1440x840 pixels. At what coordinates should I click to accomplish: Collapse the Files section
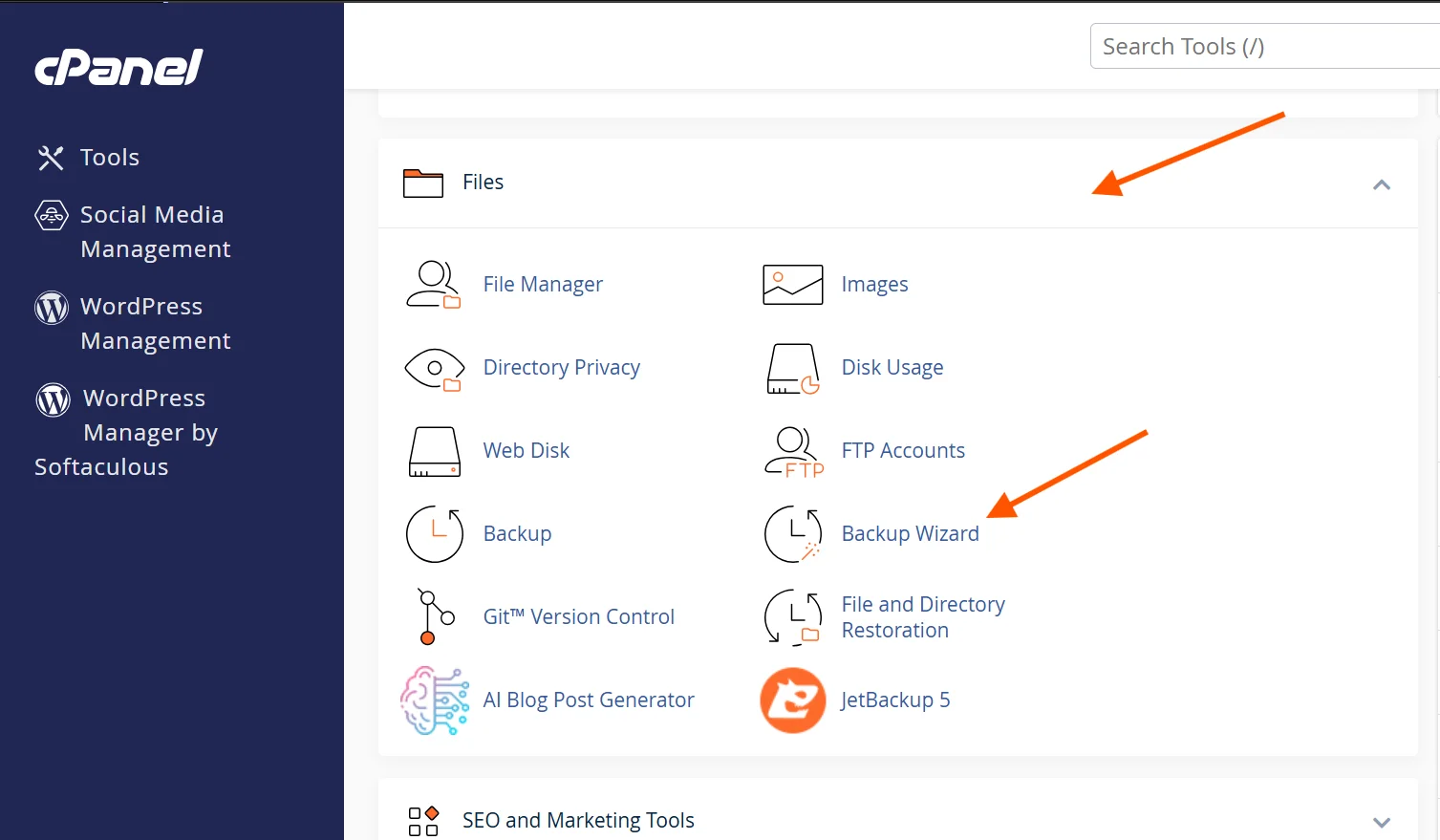[x=1381, y=183]
